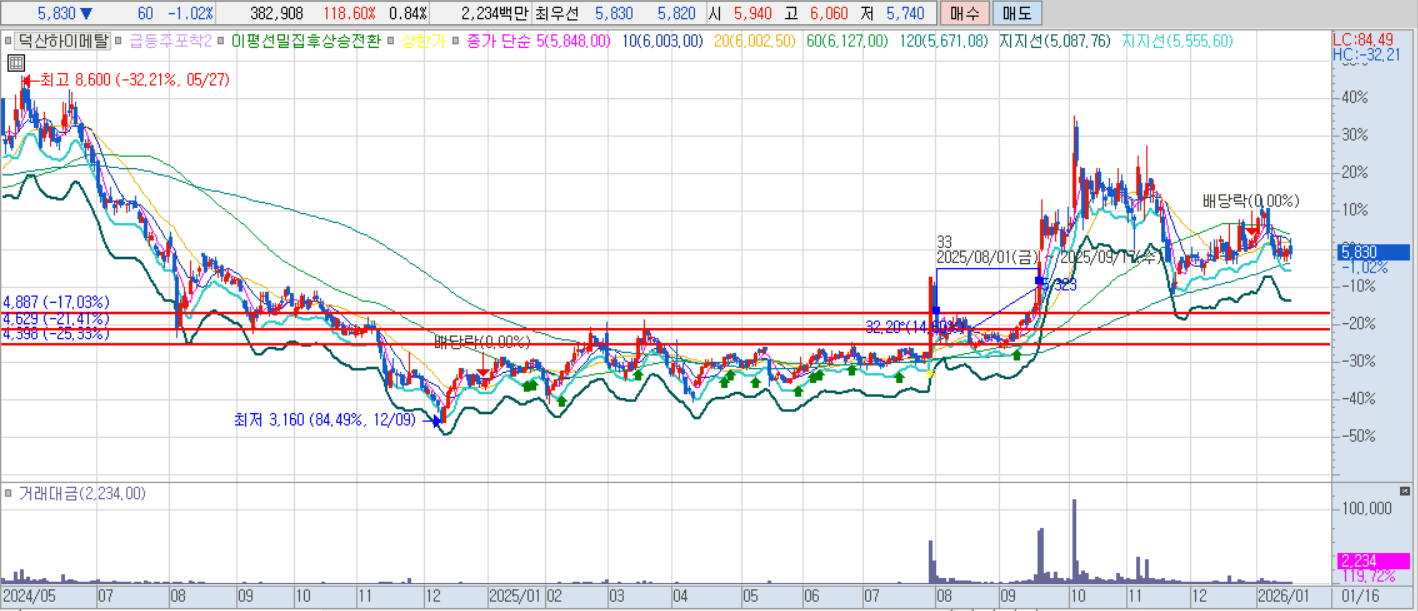1418x611 pixels.
Task: Click the 2,234백만 trading value field
Action: (x=494, y=13)
